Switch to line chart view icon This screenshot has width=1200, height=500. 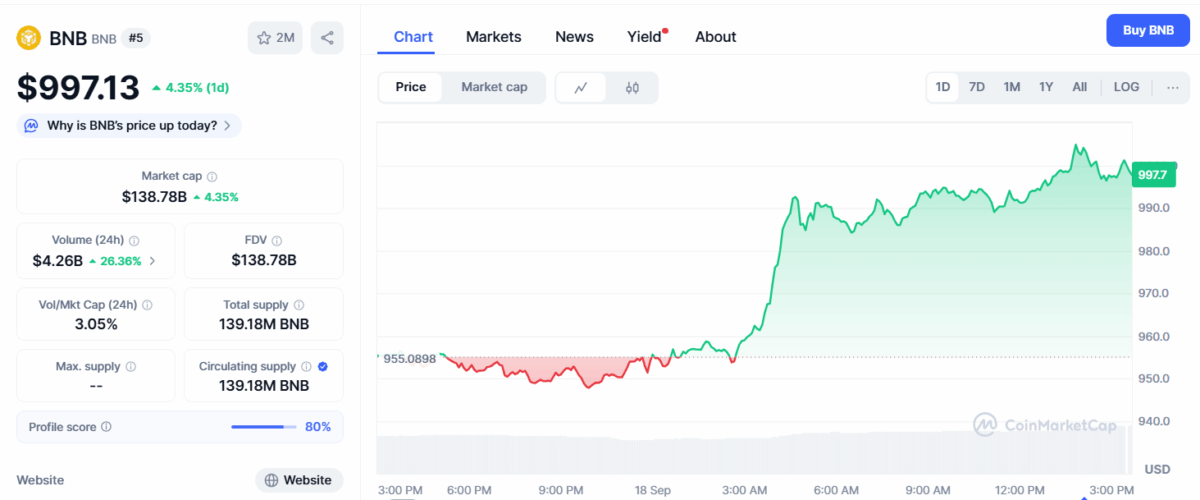(581, 87)
